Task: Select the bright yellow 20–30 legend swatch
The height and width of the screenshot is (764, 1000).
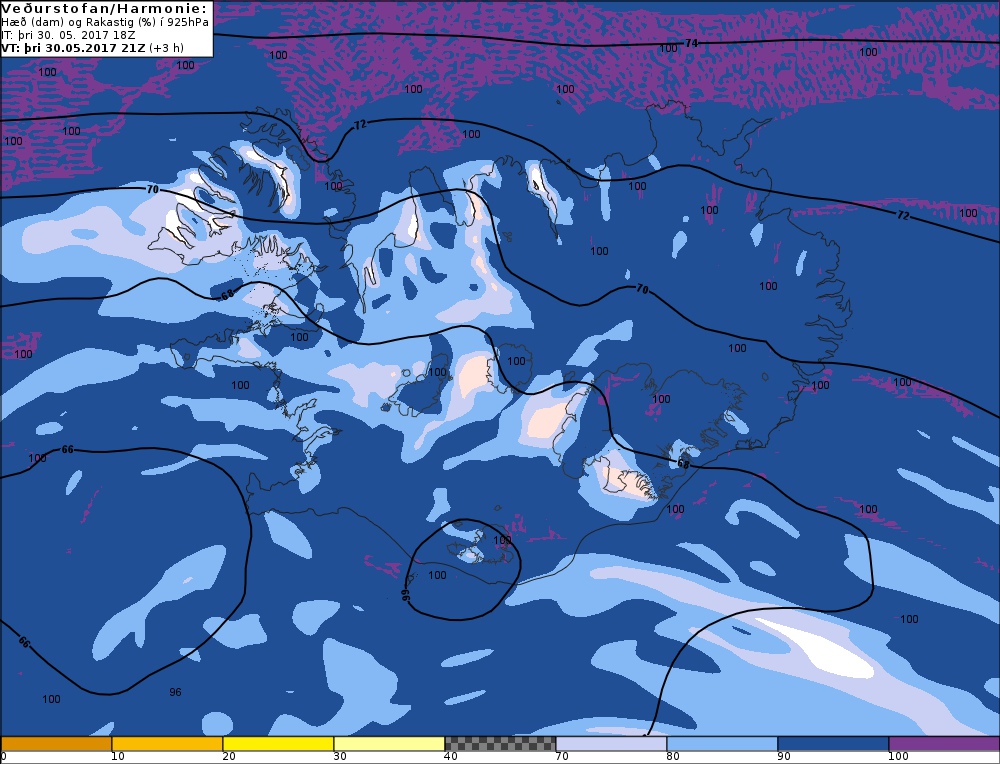Action: click(278, 744)
